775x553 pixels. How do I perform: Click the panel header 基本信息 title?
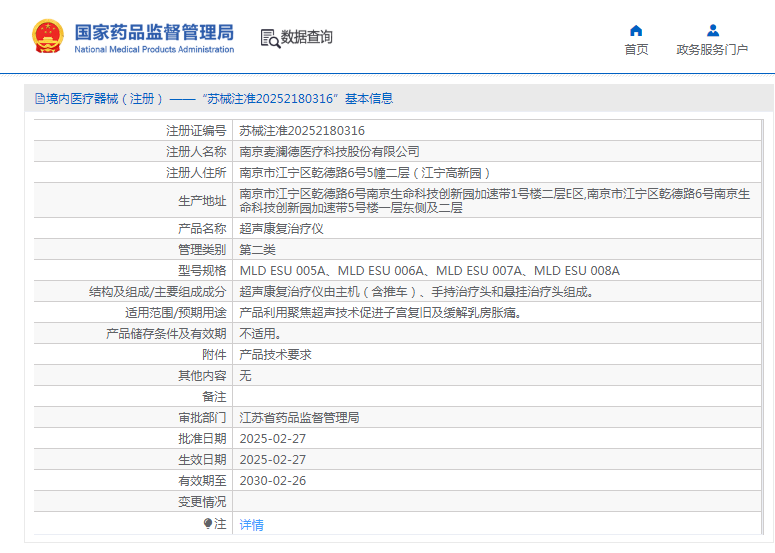tap(368, 99)
